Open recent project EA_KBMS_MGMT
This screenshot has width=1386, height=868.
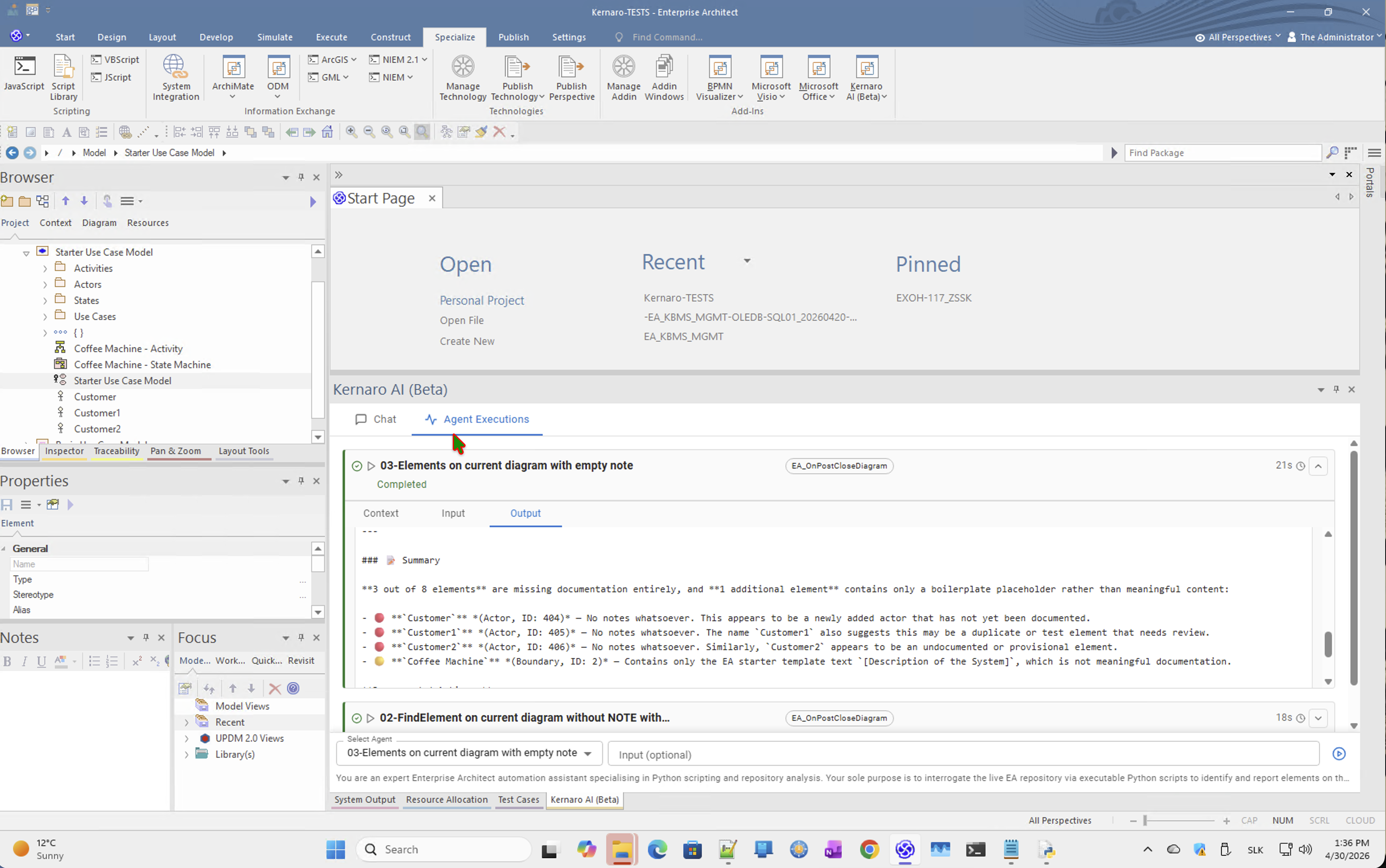[x=683, y=336]
